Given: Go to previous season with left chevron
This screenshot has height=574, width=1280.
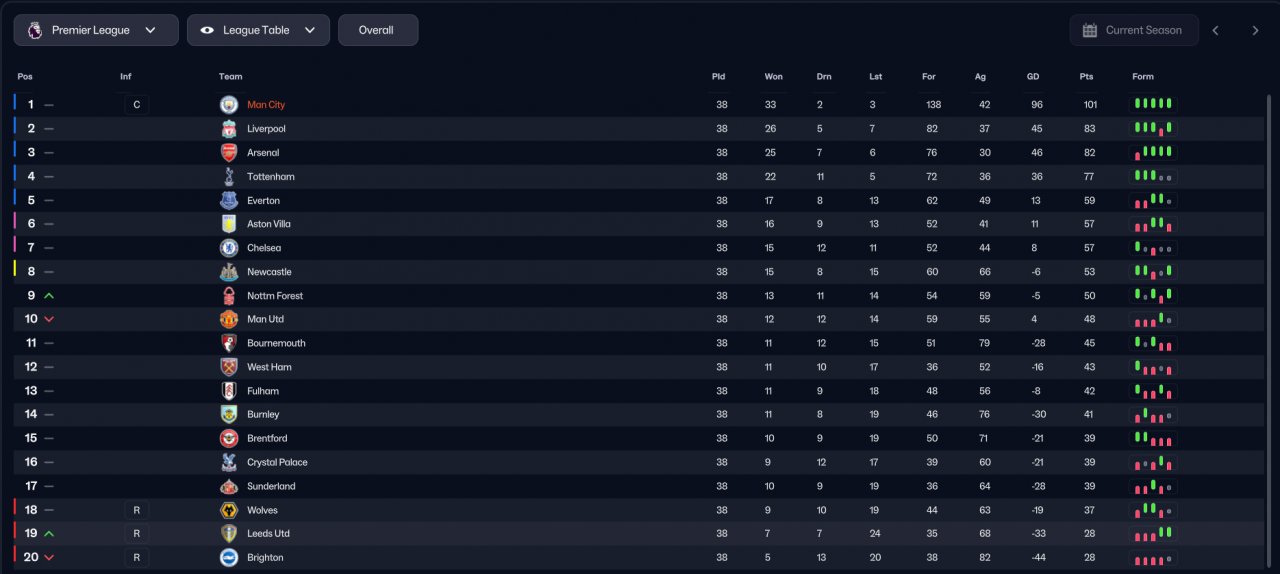Looking at the screenshot, I should click(x=1216, y=30).
